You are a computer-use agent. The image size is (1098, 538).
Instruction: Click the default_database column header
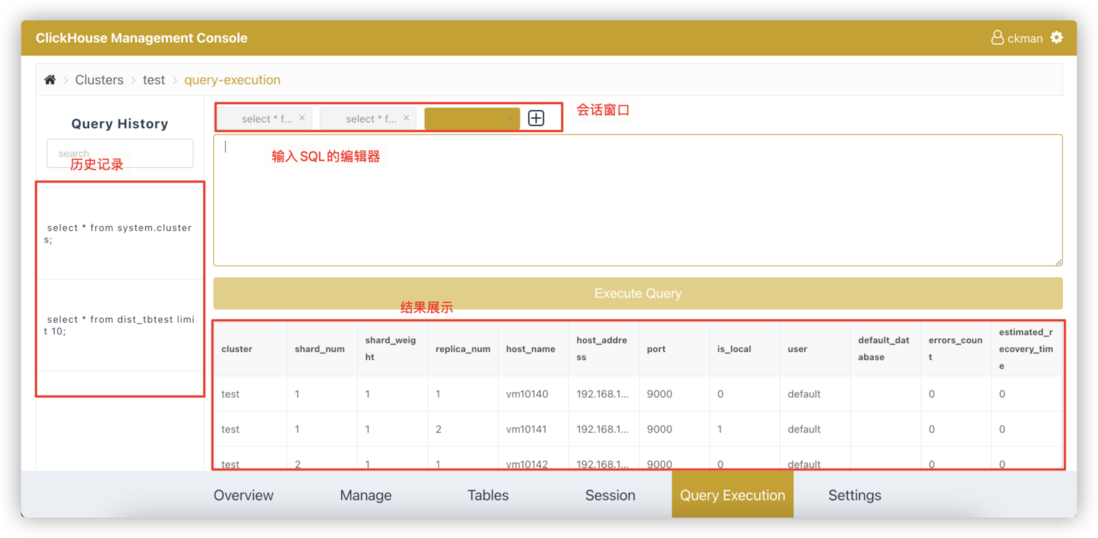tap(884, 349)
